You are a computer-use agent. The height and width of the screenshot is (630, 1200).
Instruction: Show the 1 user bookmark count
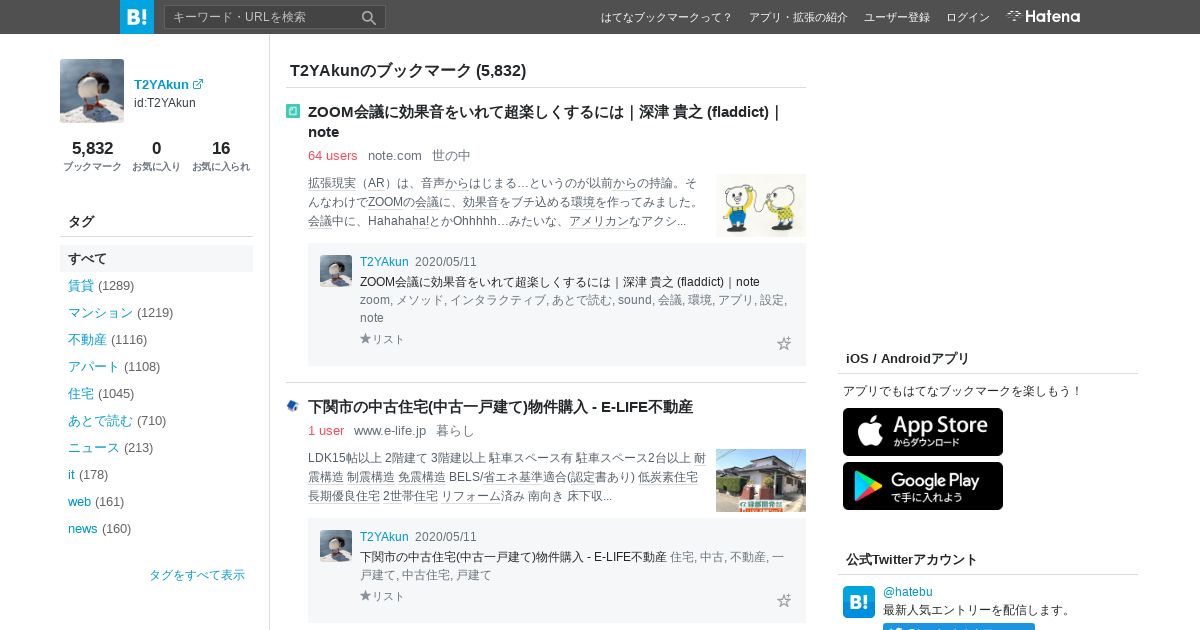pyautogui.click(x=326, y=430)
